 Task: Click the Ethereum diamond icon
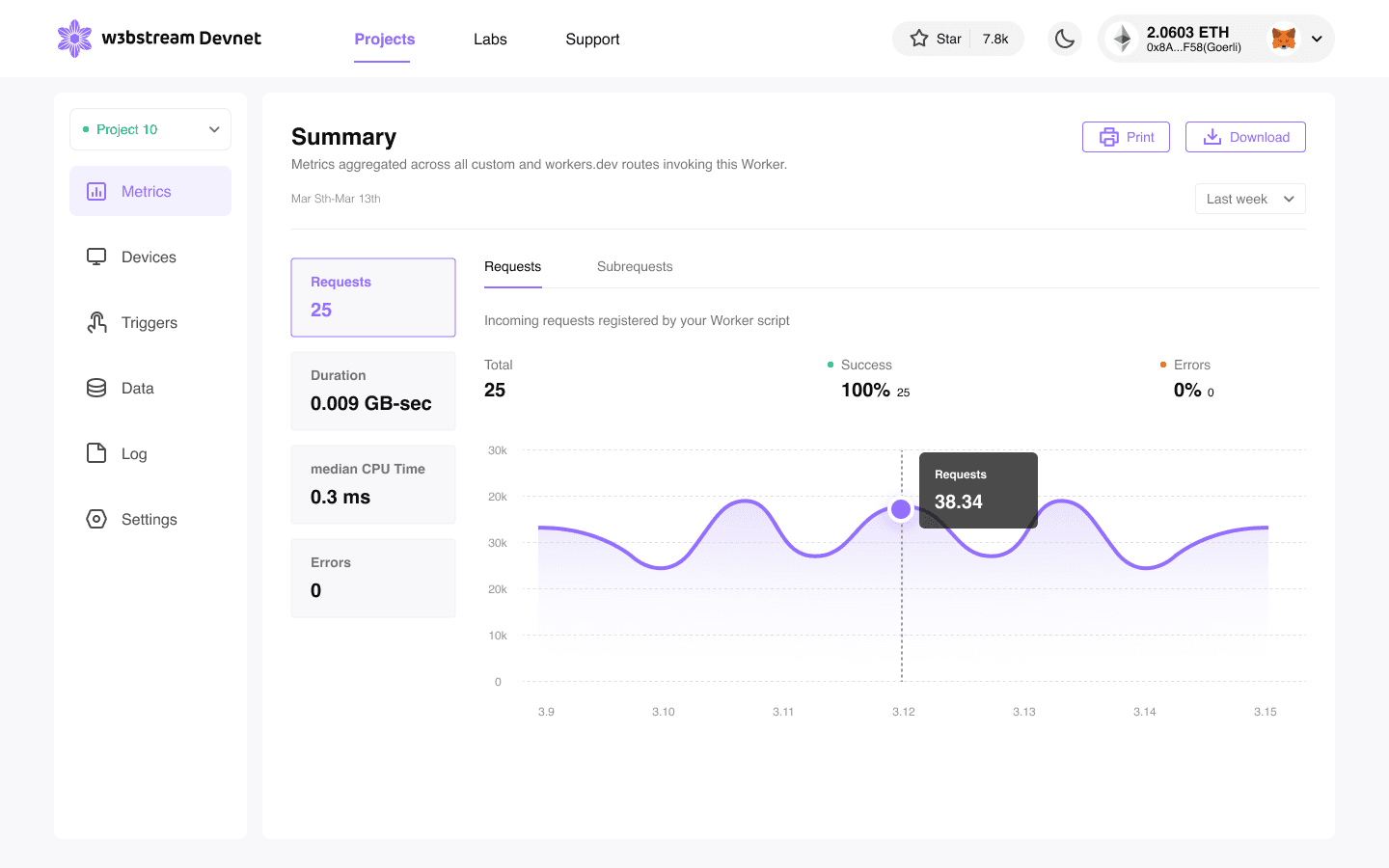[x=1122, y=39]
